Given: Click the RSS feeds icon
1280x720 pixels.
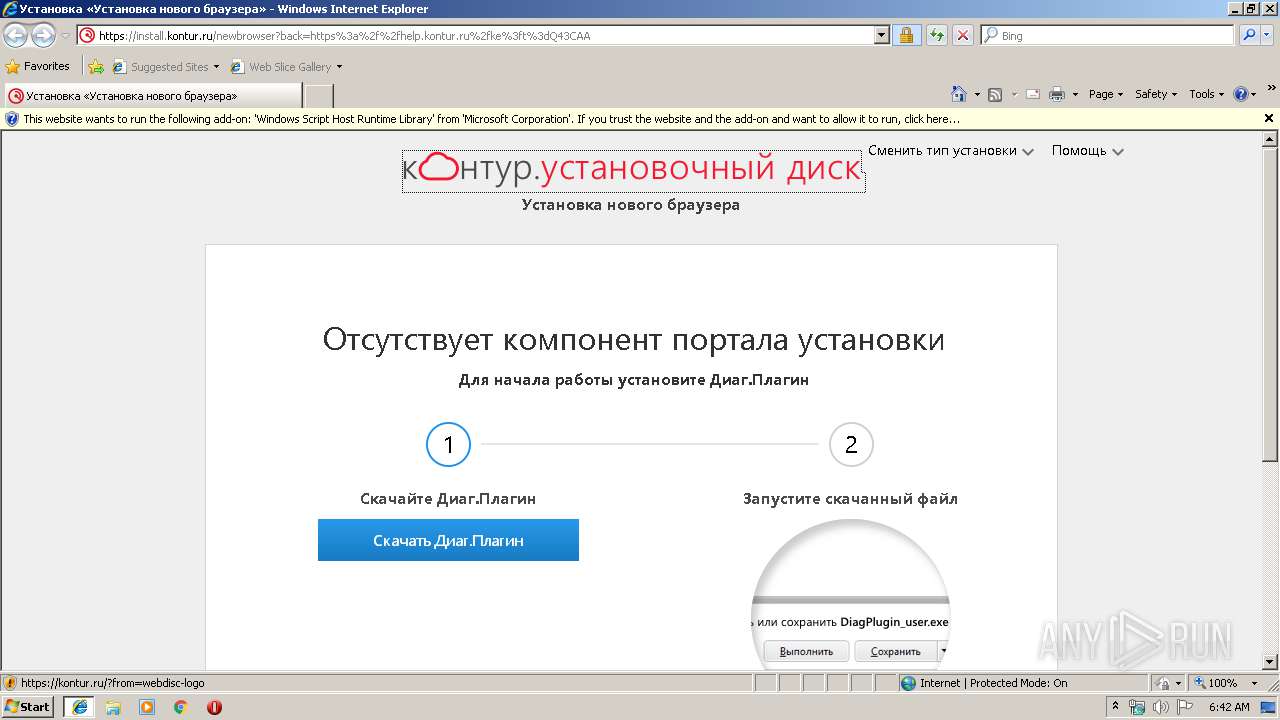Looking at the screenshot, I should tap(995, 94).
